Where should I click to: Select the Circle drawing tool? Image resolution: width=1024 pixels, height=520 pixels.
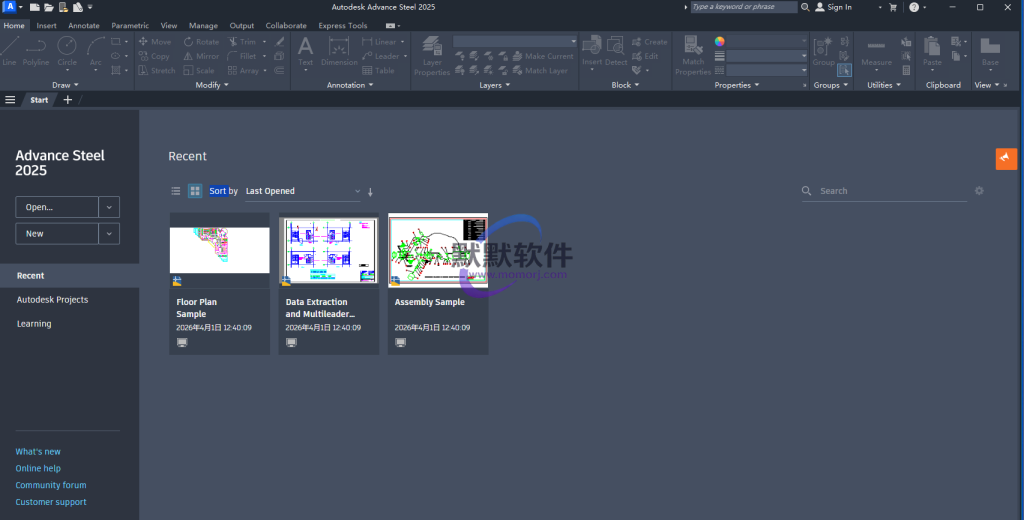(x=66, y=49)
